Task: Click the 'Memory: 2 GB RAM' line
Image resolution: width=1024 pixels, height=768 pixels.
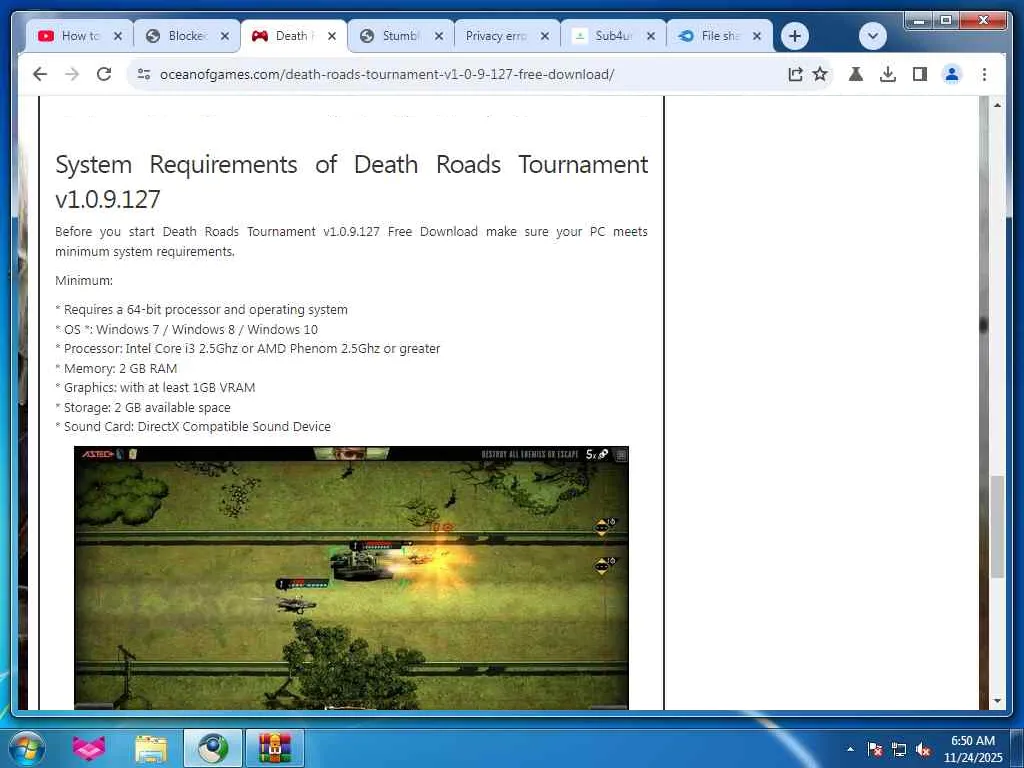Action: click(x=116, y=368)
